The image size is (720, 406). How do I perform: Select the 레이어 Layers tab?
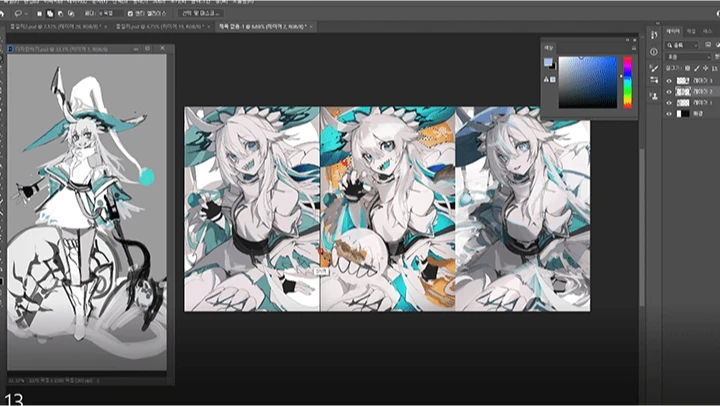point(673,31)
